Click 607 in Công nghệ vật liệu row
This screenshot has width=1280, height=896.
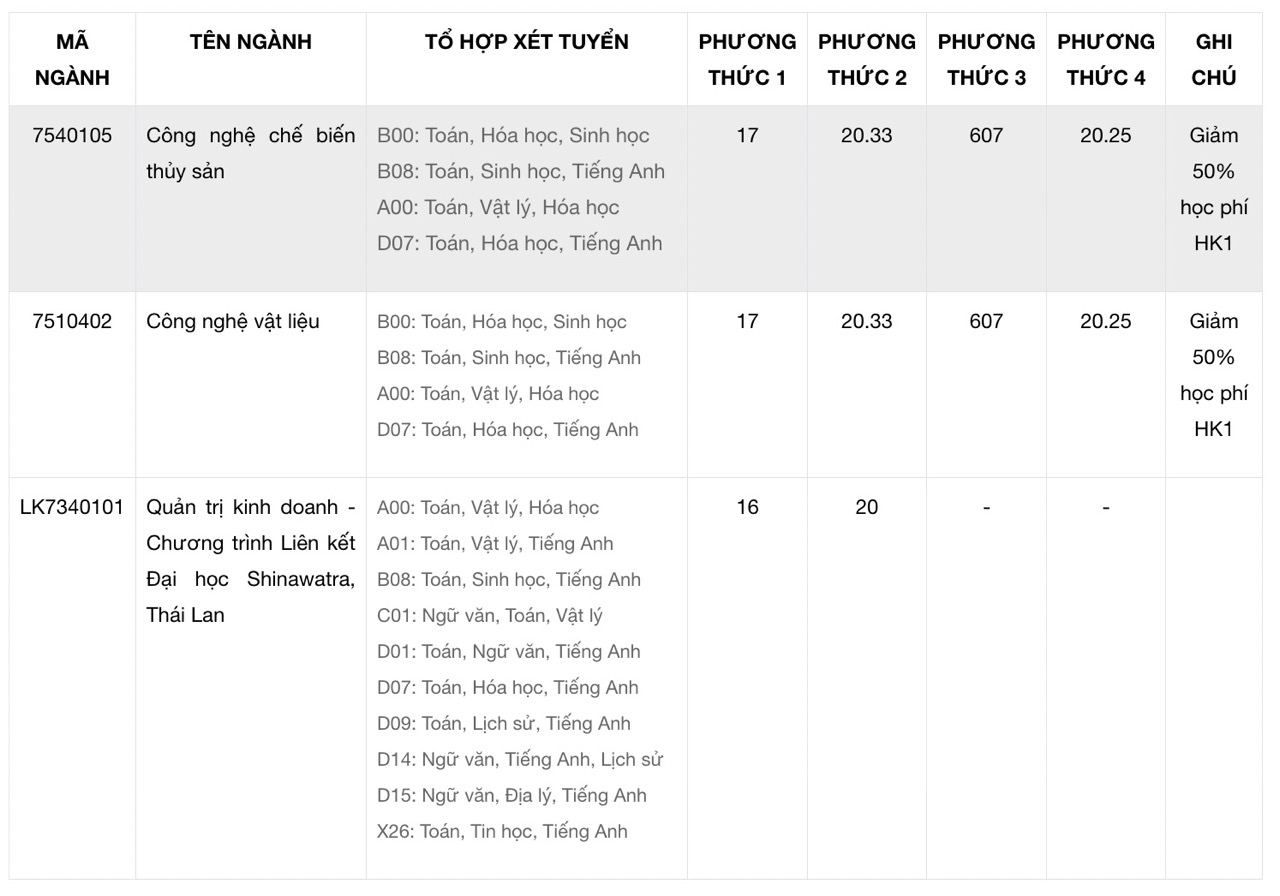point(986,321)
